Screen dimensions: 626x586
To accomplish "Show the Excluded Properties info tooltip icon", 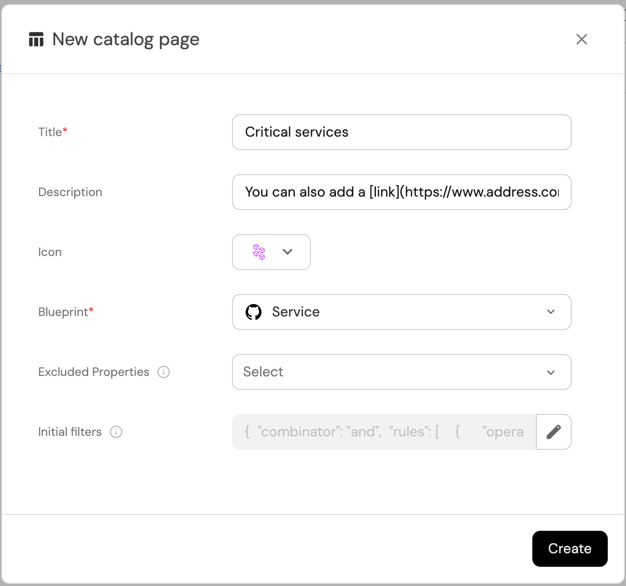I will click(x=164, y=372).
